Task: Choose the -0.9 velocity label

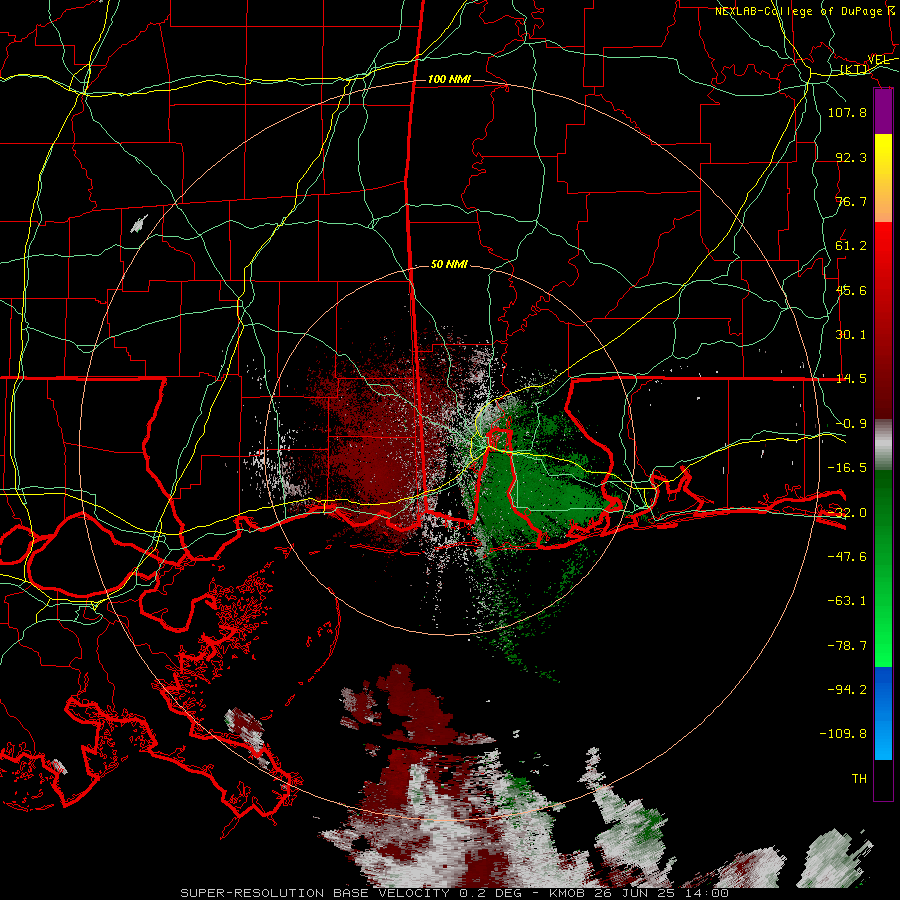Action: tap(851, 424)
